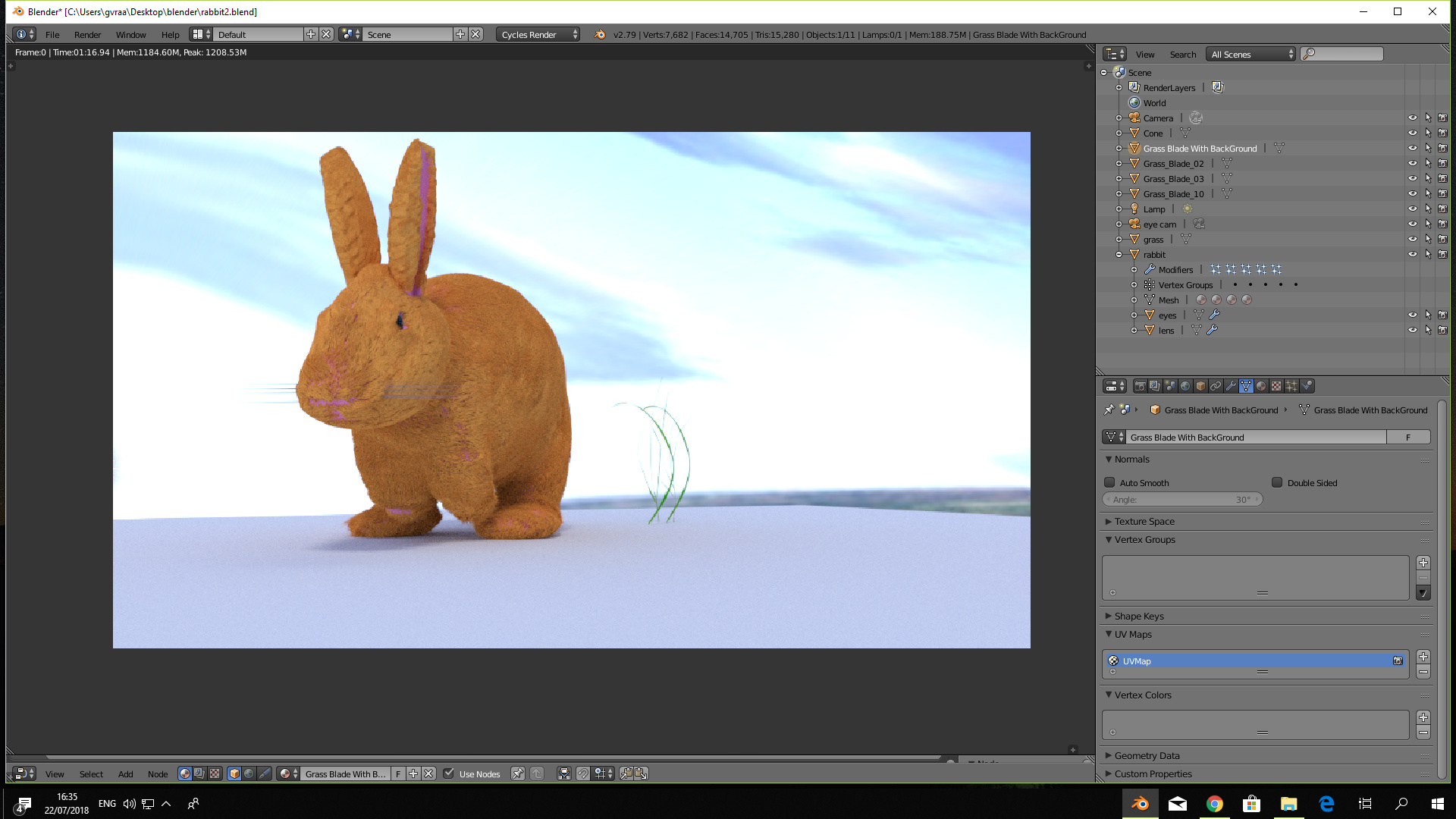Add a new vertex color layer with plus

tap(1423, 717)
